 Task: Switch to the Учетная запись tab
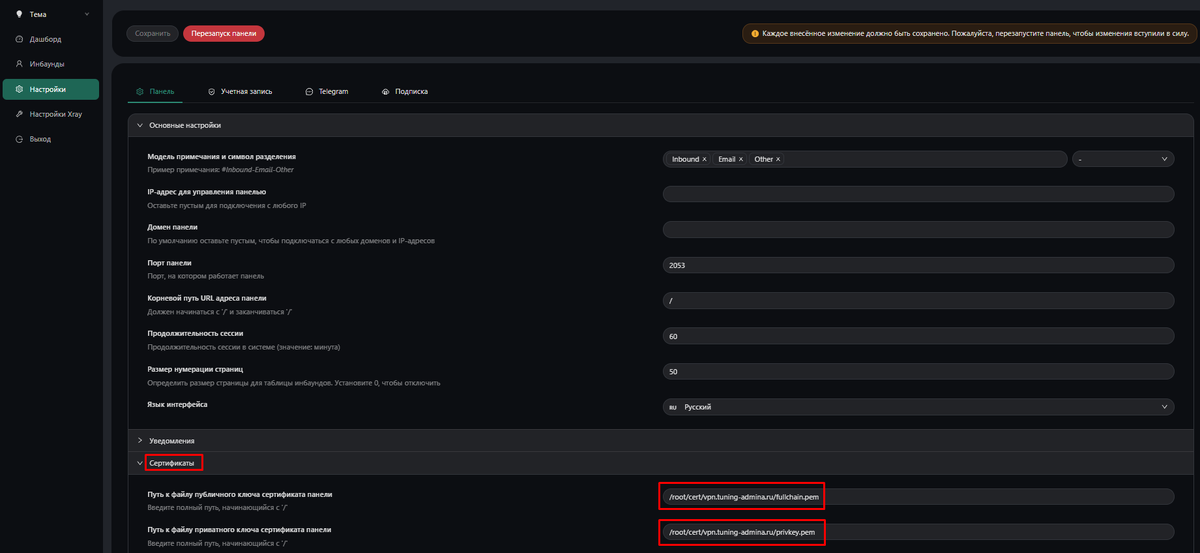(240, 91)
